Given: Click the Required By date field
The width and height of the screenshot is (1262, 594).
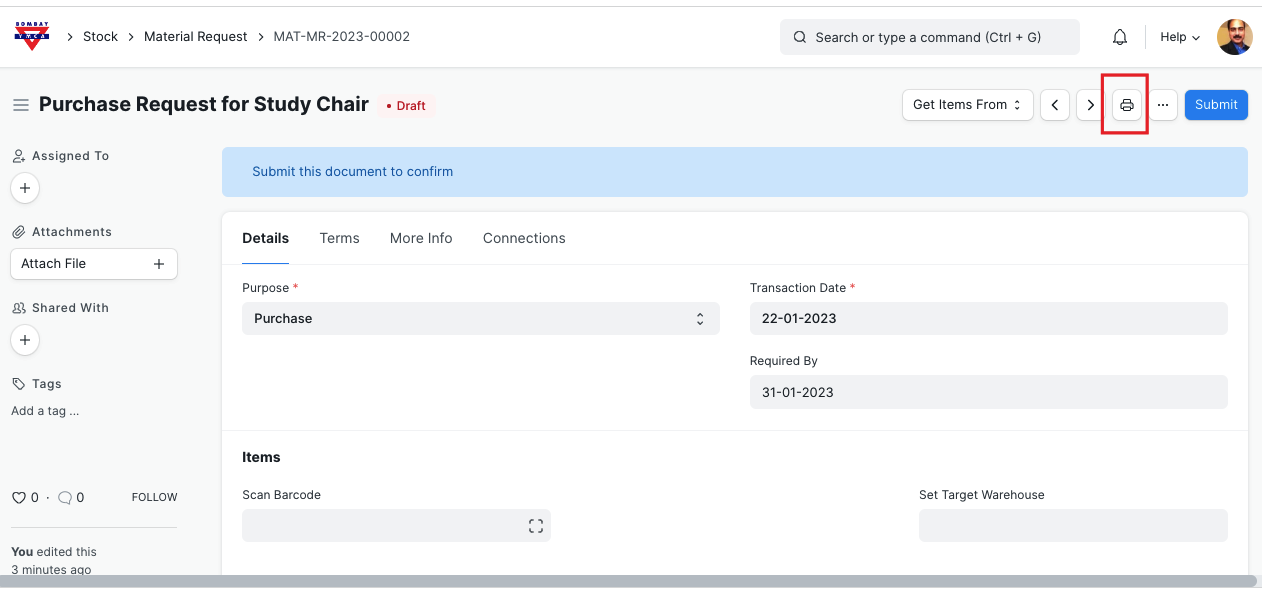Looking at the screenshot, I should click(x=988, y=392).
